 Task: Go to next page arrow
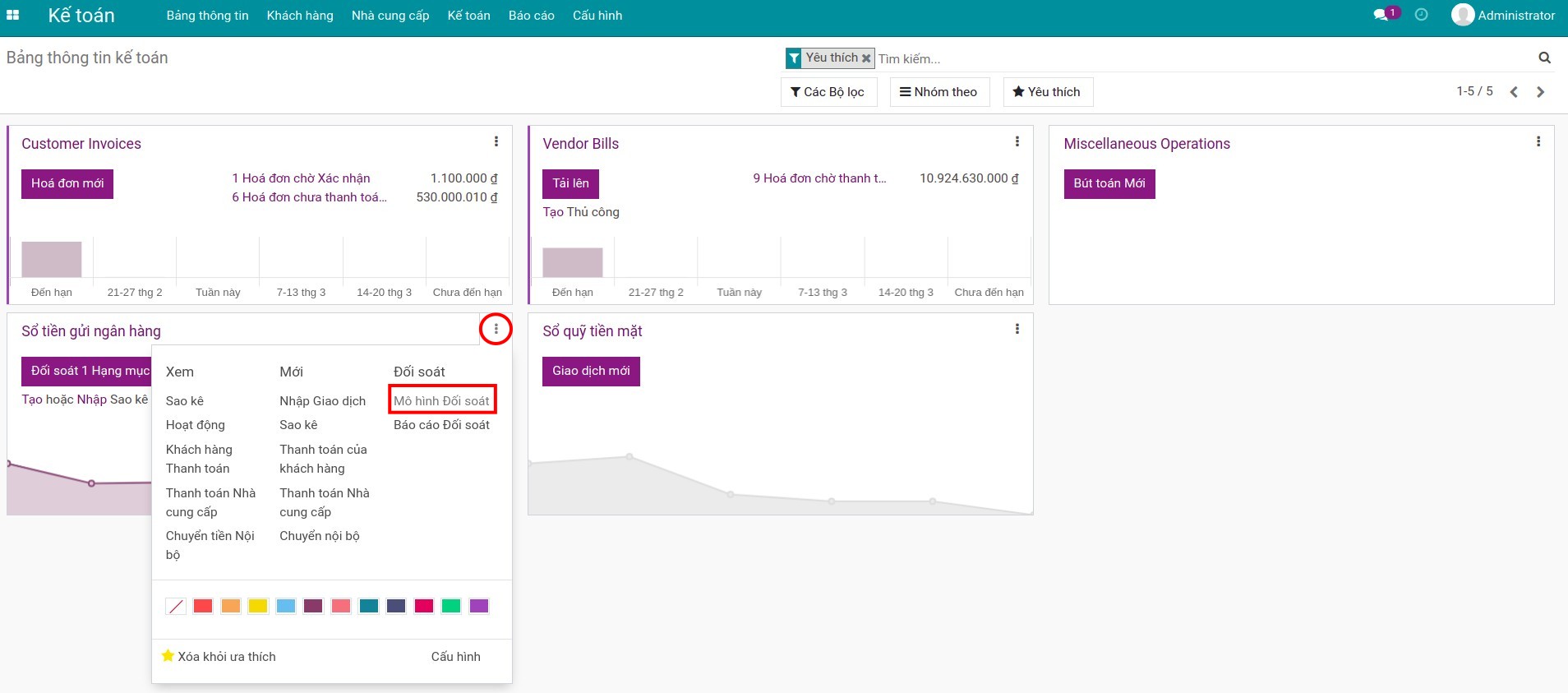click(x=1540, y=92)
